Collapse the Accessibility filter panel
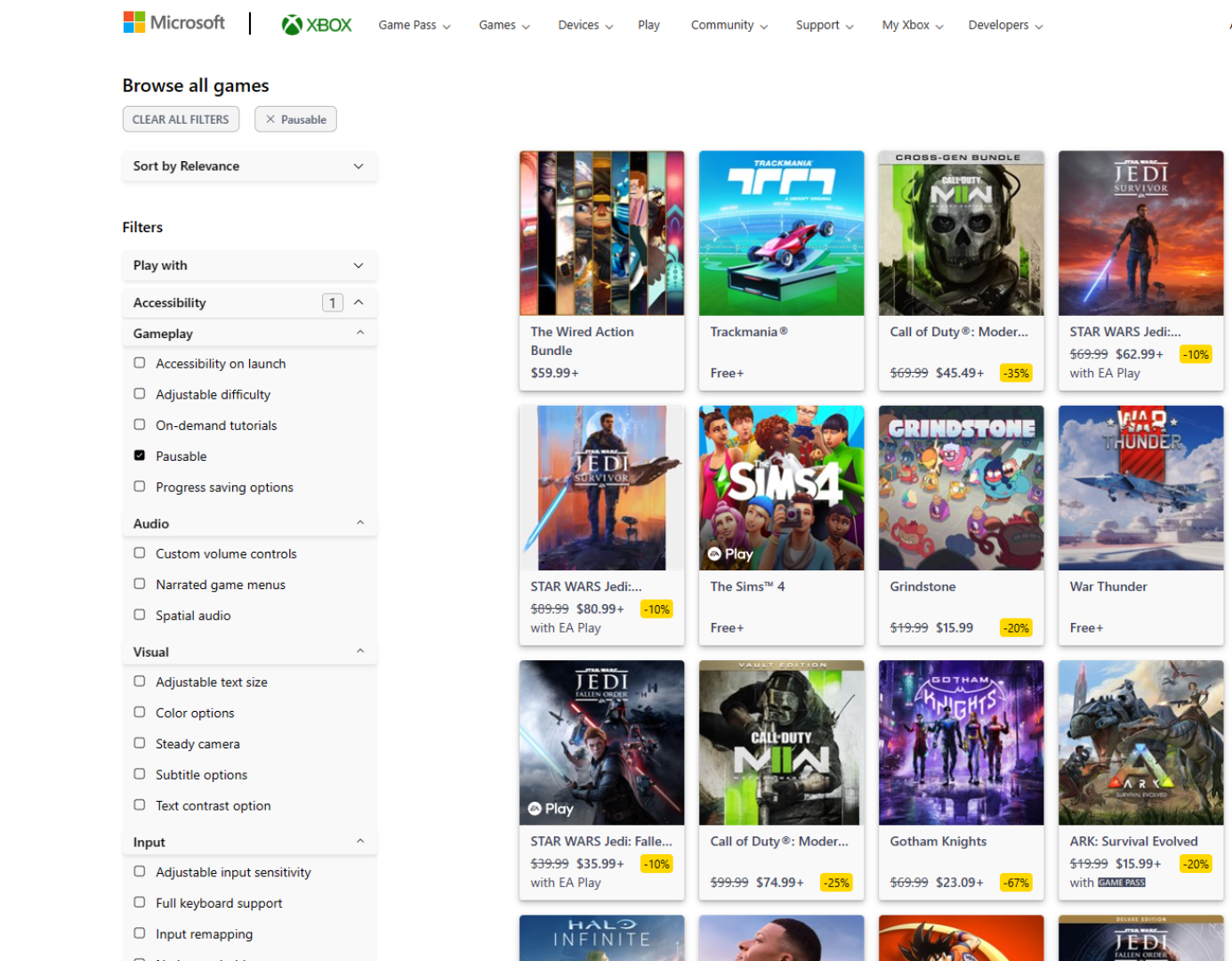 click(359, 302)
